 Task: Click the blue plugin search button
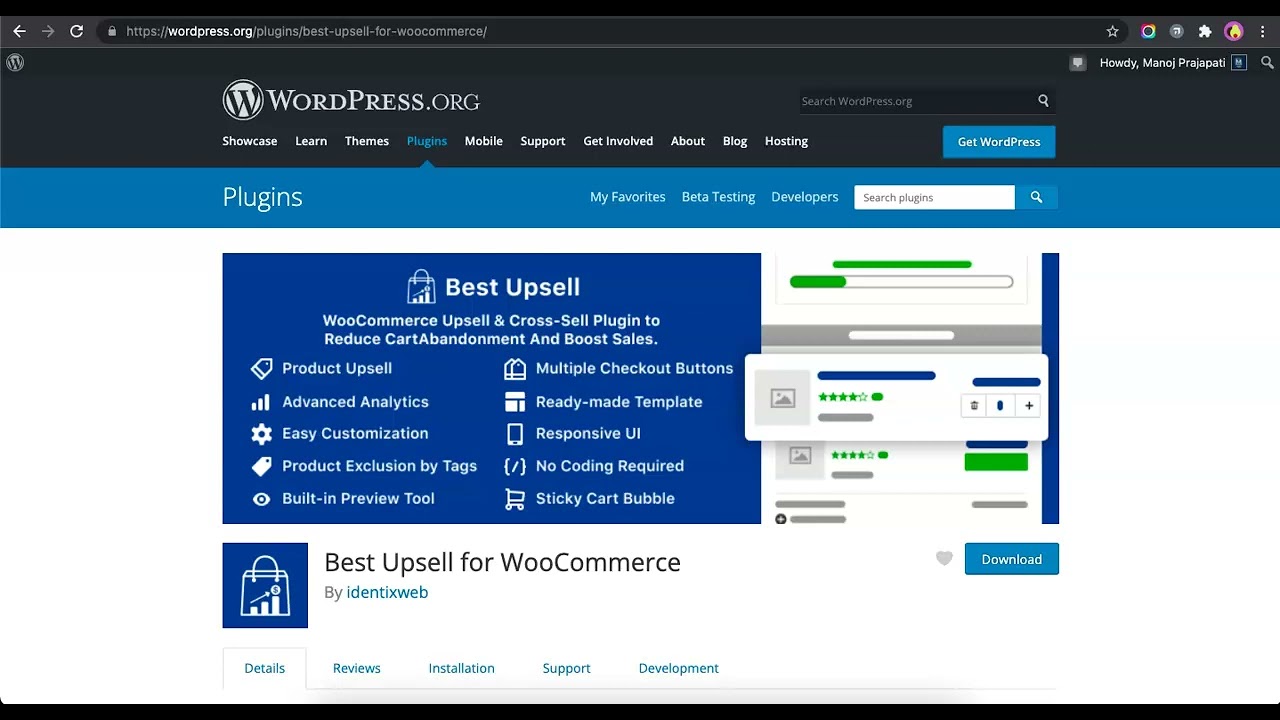[x=1036, y=197]
